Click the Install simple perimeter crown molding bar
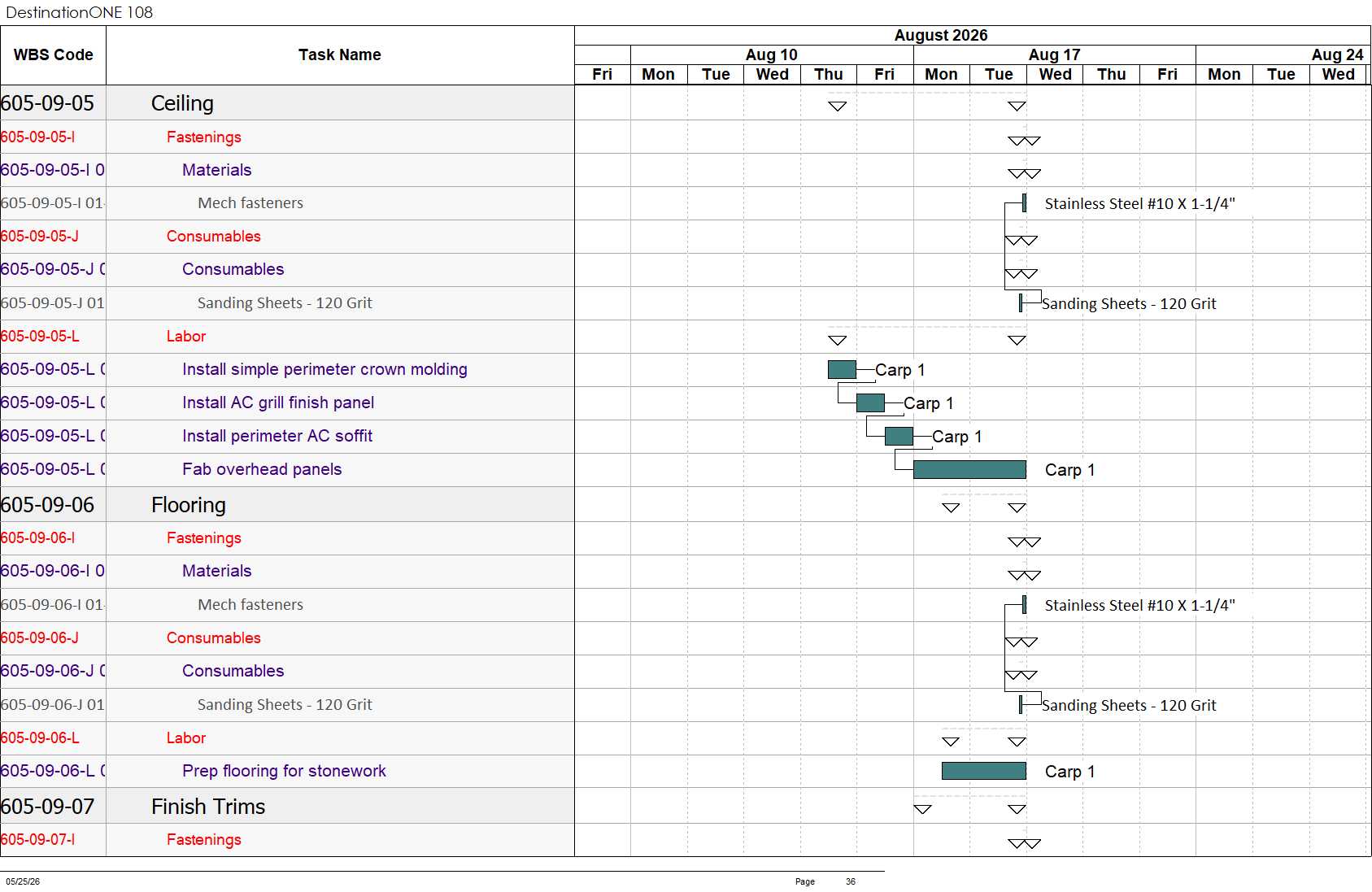1372x892 pixels. coord(842,369)
